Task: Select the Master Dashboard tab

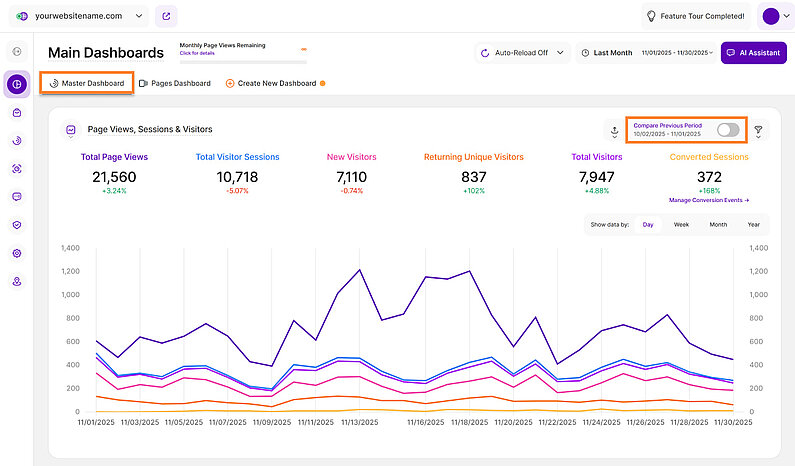Action: pos(87,83)
